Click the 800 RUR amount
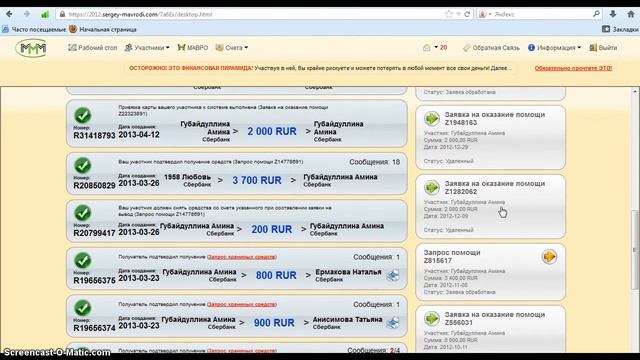This screenshot has width=640, height=360. [x=276, y=276]
